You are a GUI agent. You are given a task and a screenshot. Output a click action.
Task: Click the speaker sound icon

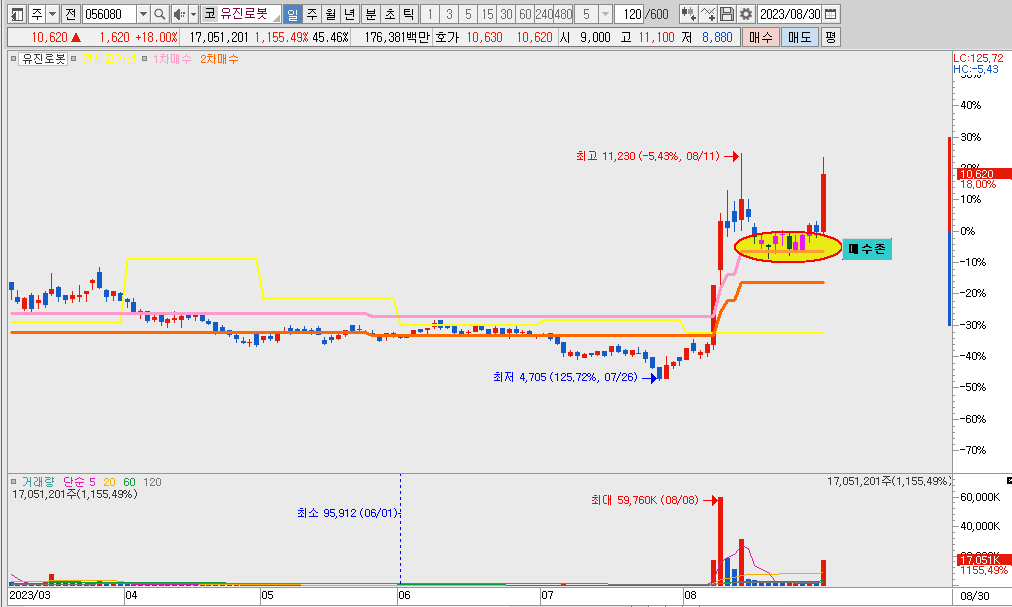178,14
